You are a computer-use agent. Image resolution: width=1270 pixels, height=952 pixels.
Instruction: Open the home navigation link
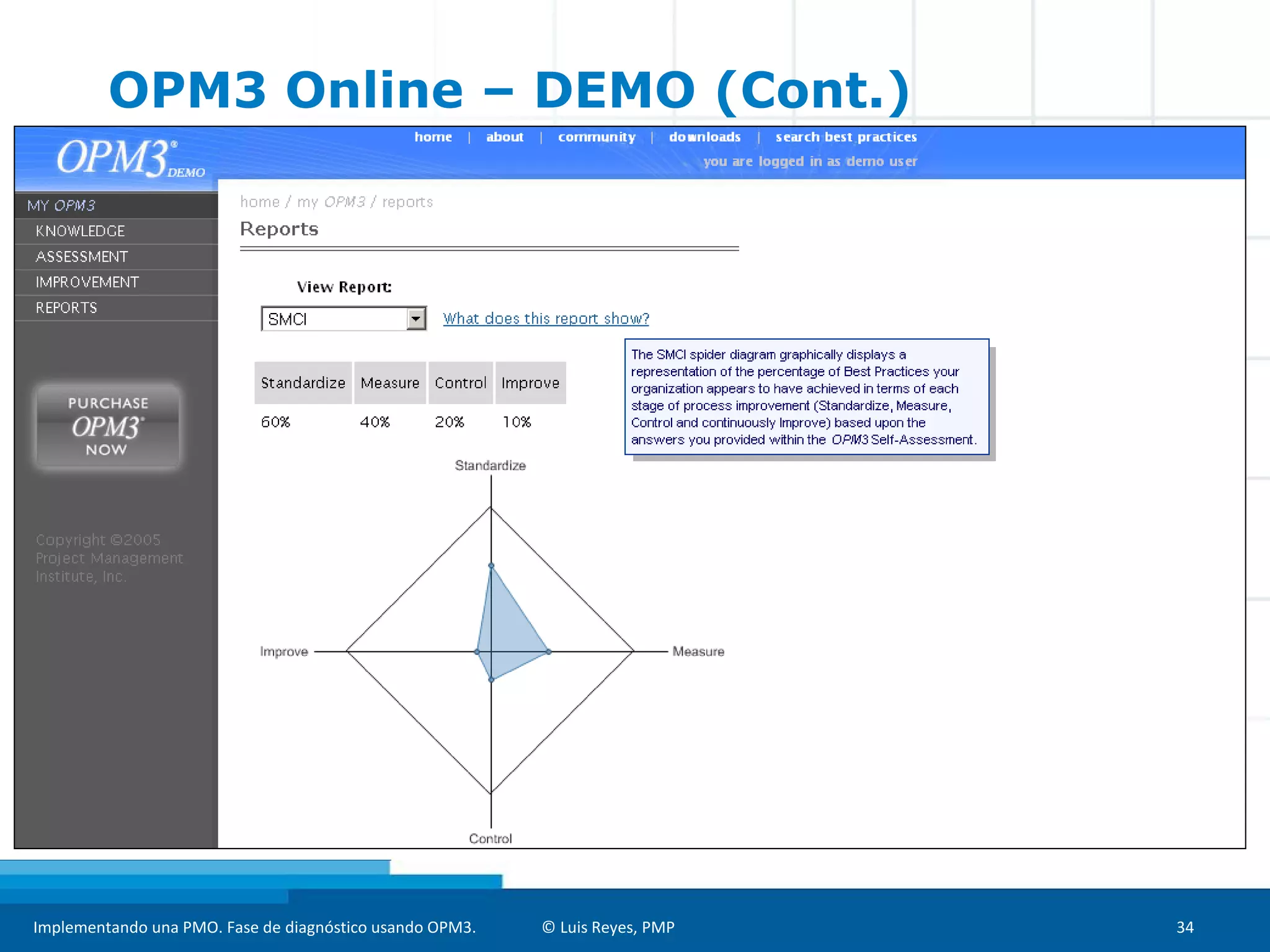click(433, 137)
